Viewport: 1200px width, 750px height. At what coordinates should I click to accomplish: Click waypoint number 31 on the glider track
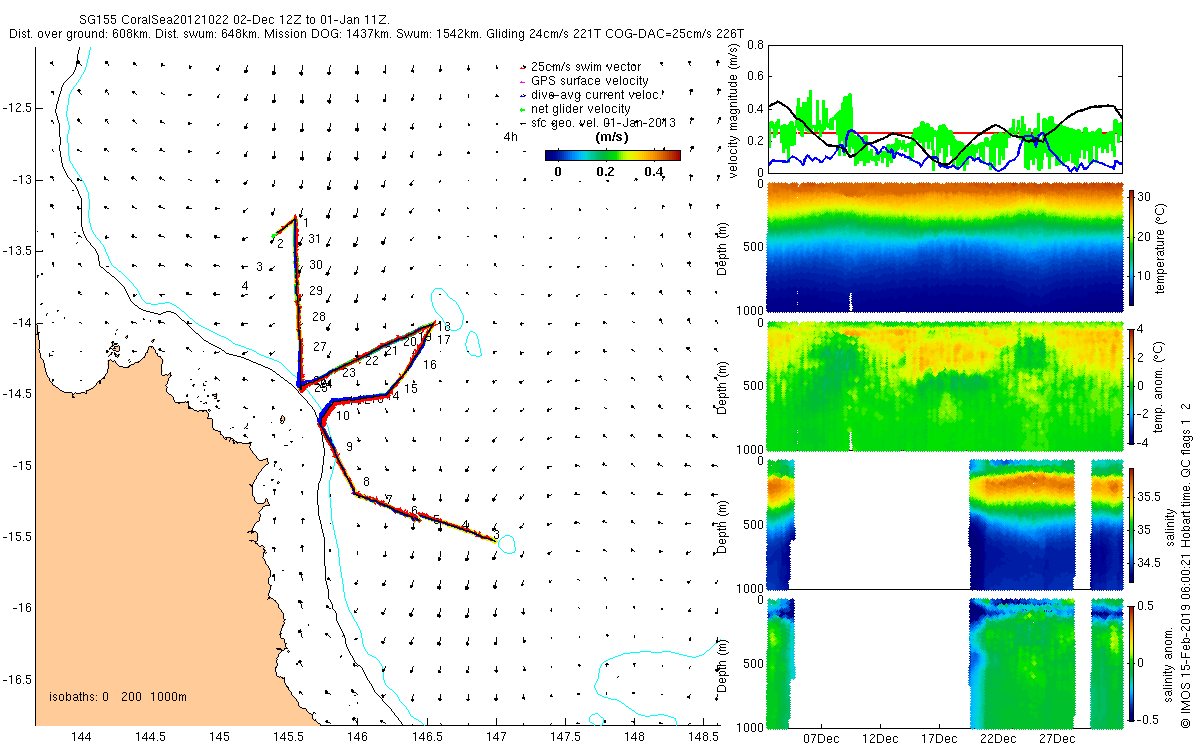click(x=314, y=239)
